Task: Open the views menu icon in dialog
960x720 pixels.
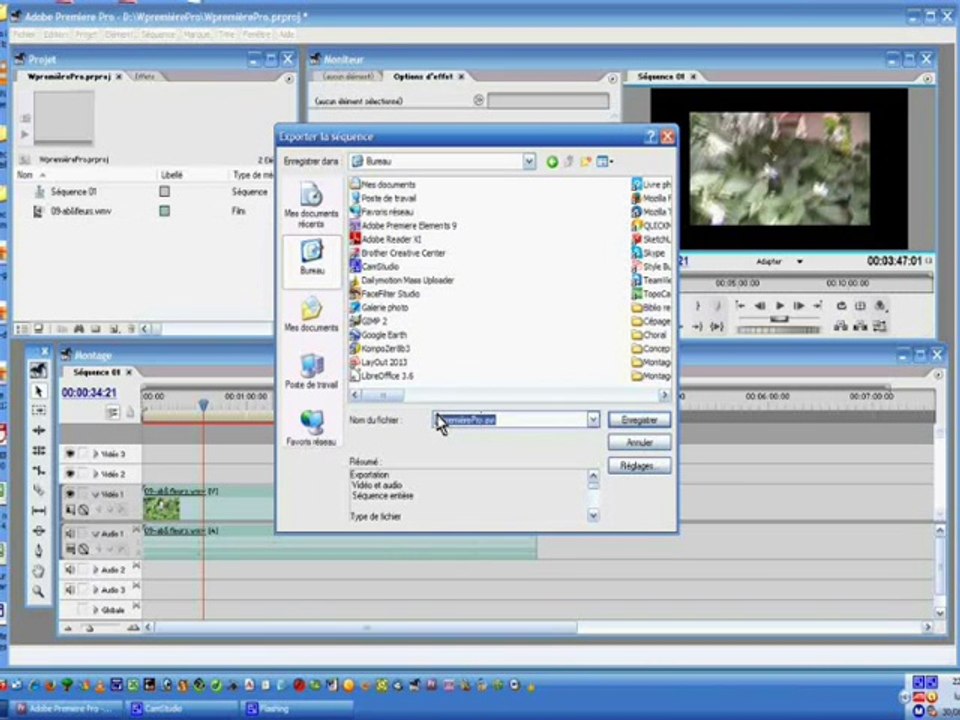Action: tap(604, 162)
